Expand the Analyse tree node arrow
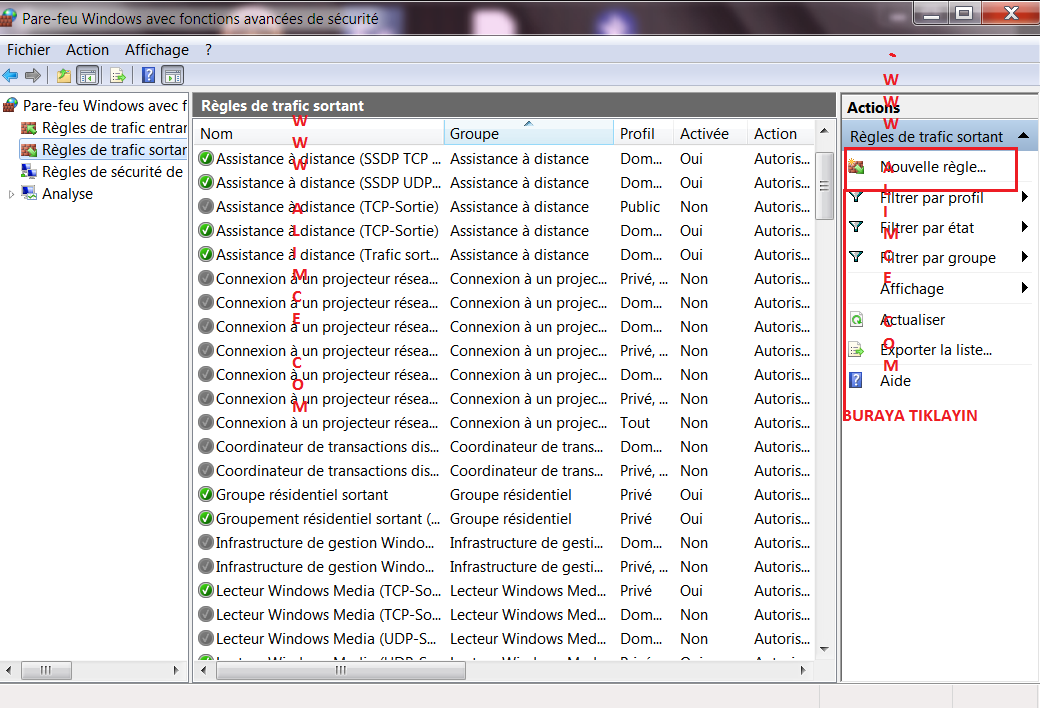 pyautogui.click(x=11, y=194)
